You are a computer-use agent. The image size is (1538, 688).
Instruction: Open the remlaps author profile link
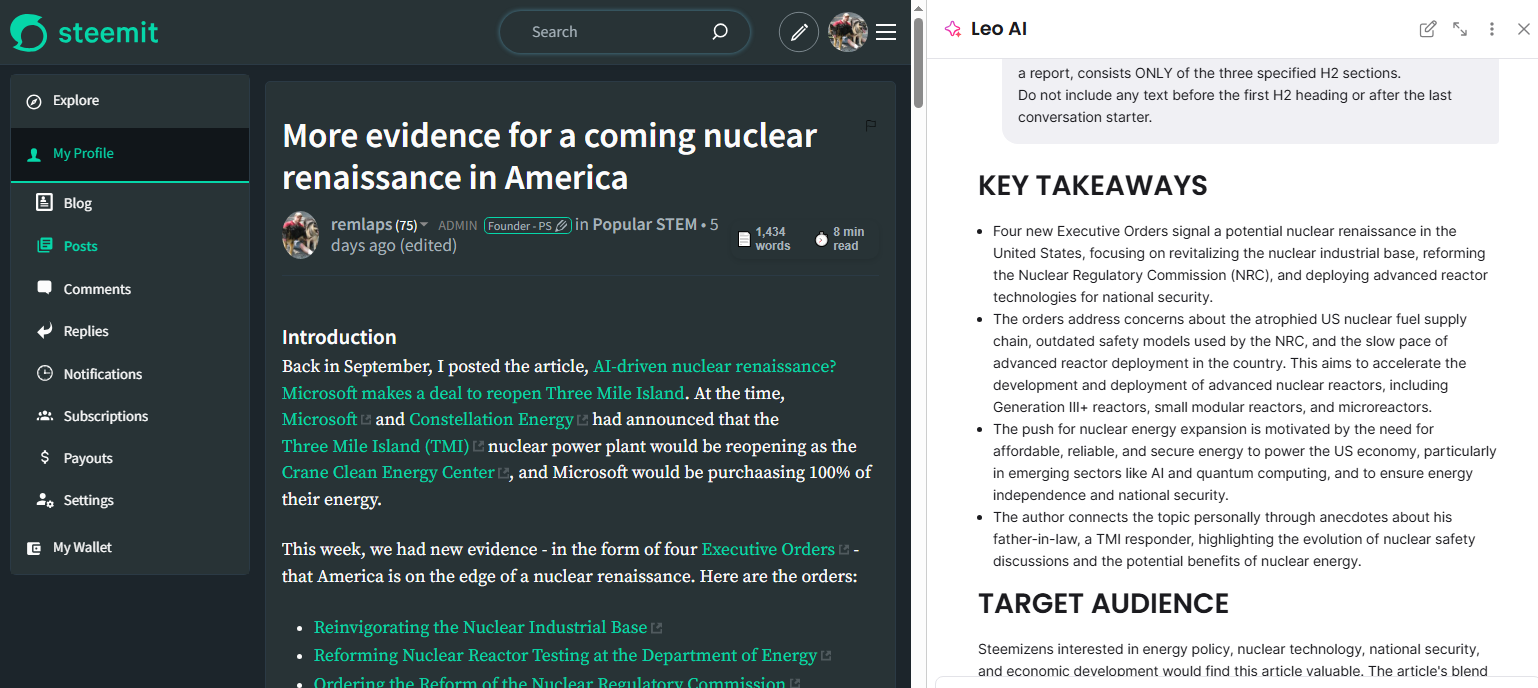(361, 225)
